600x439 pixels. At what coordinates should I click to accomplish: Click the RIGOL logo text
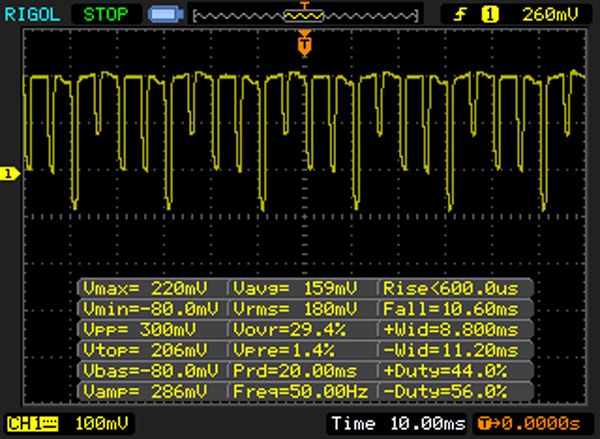coord(32,15)
